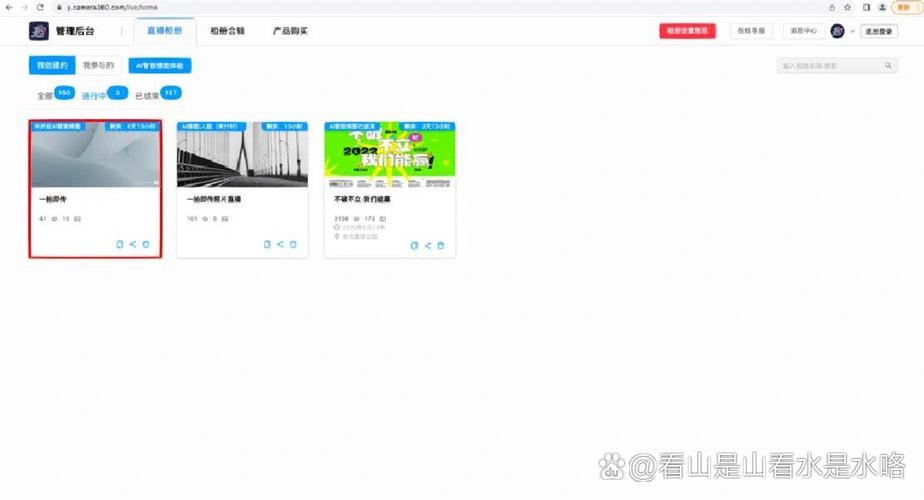
Task: Filter albums by 进行中
Action: pos(94,96)
